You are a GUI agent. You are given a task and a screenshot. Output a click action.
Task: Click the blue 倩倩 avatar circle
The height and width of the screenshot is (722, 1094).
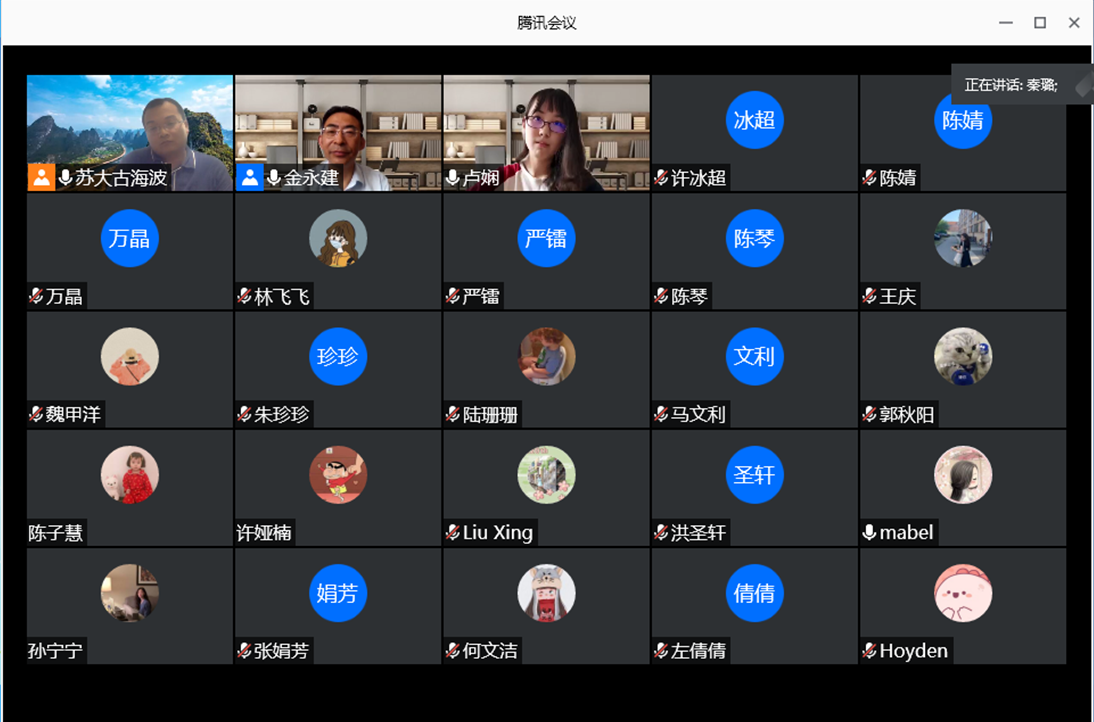pos(754,593)
